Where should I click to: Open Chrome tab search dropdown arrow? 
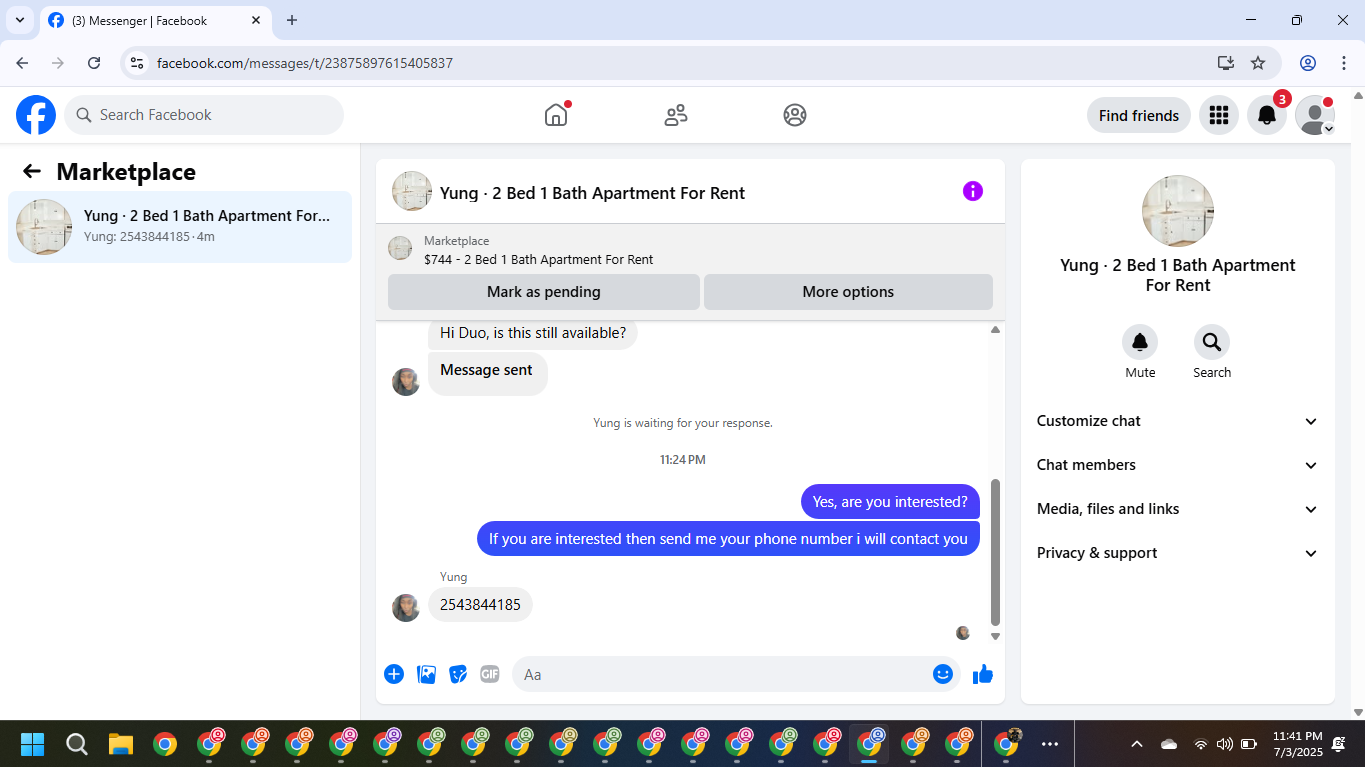coord(19,20)
